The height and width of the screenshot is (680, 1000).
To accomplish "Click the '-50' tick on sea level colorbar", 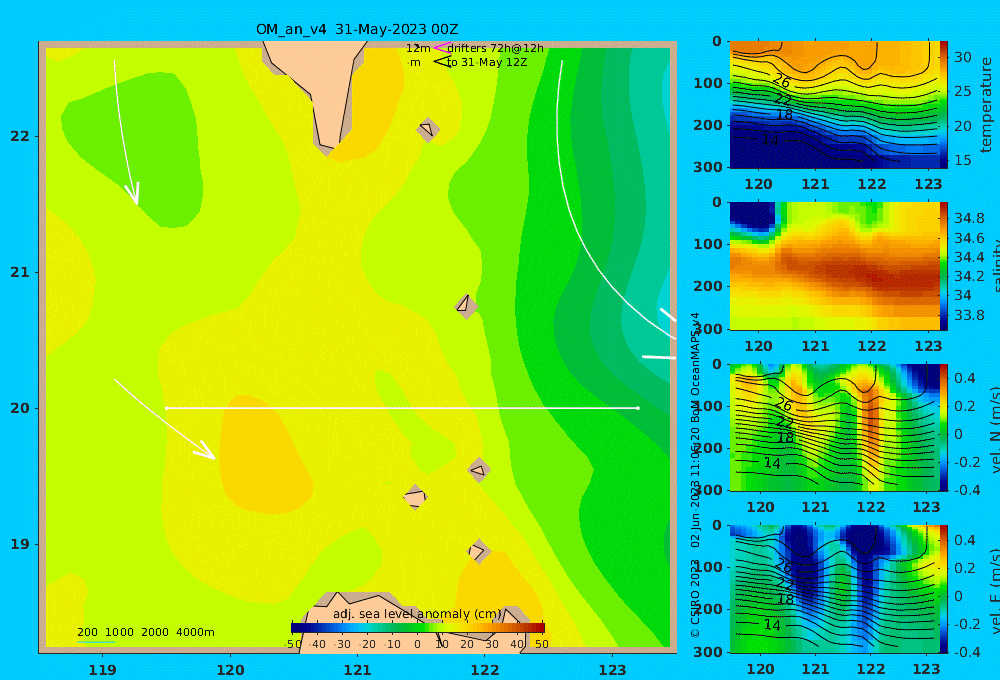I will (x=293, y=644).
